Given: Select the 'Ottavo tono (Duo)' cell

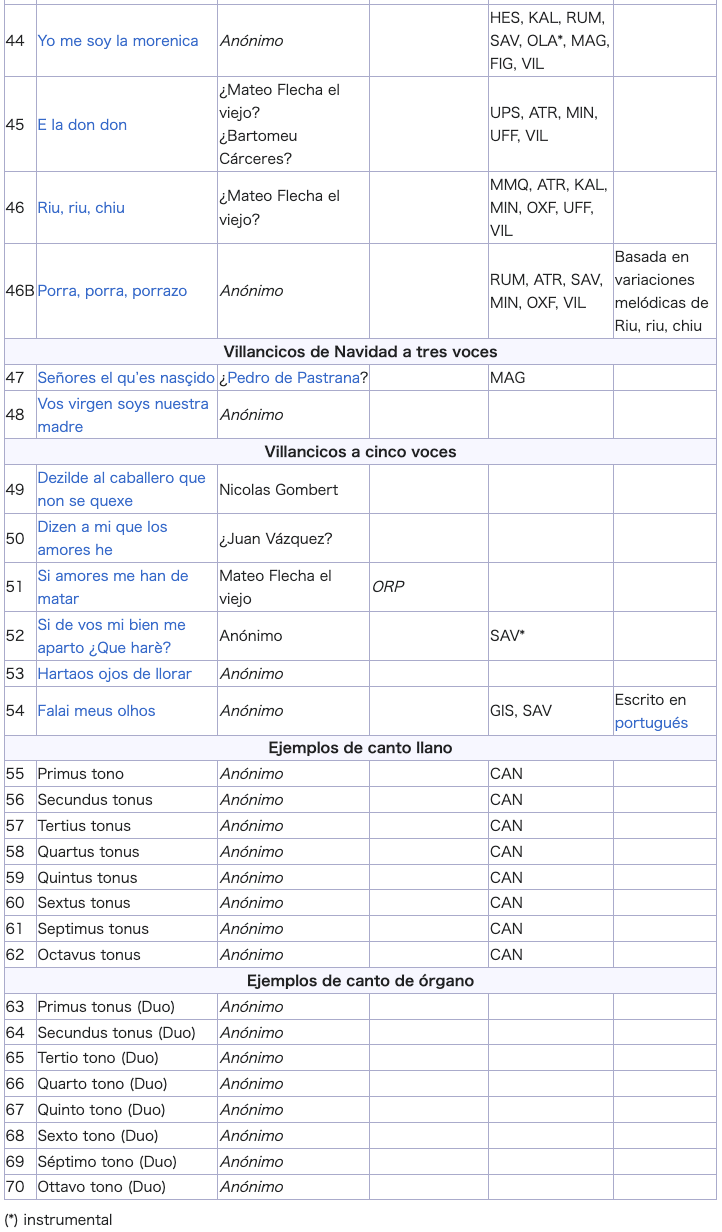Looking at the screenshot, I should coord(126,1187).
